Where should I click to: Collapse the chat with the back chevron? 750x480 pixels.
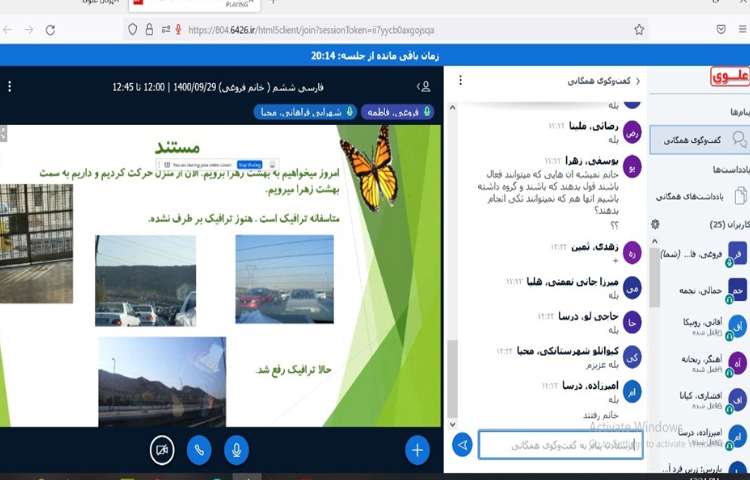pos(638,81)
